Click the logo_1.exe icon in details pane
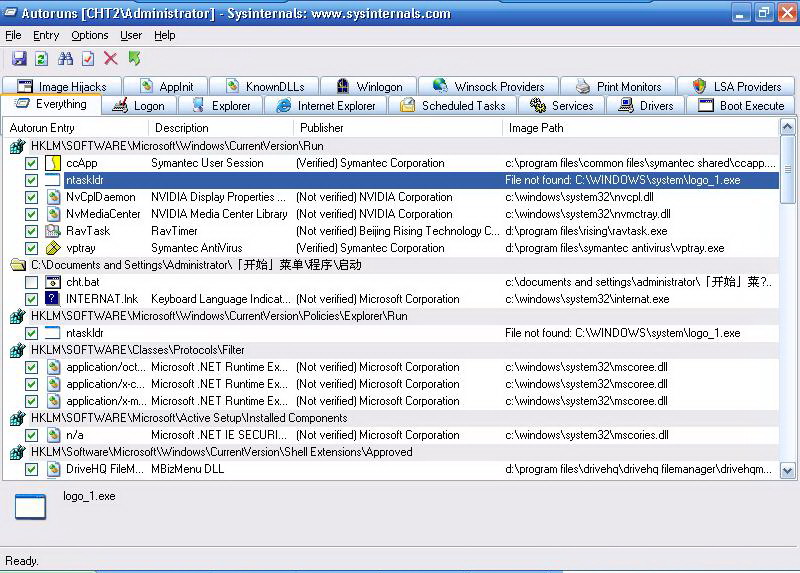Viewport: 800px width, 573px height. point(30,507)
